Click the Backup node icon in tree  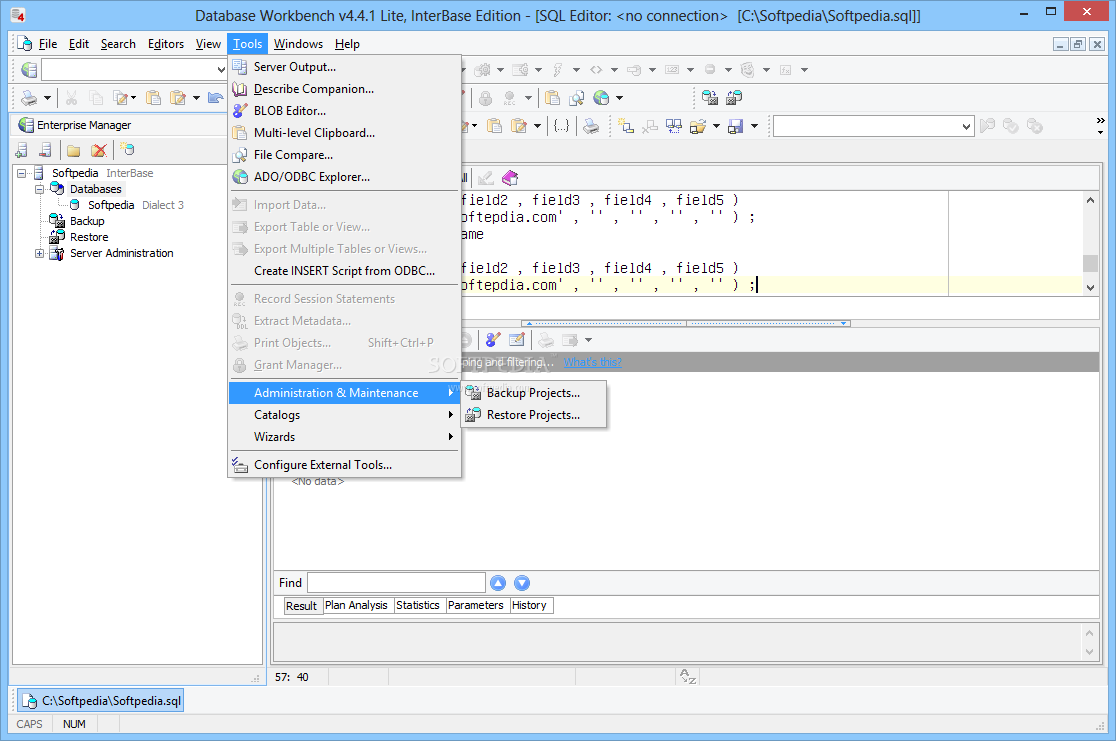pyautogui.click(x=57, y=221)
